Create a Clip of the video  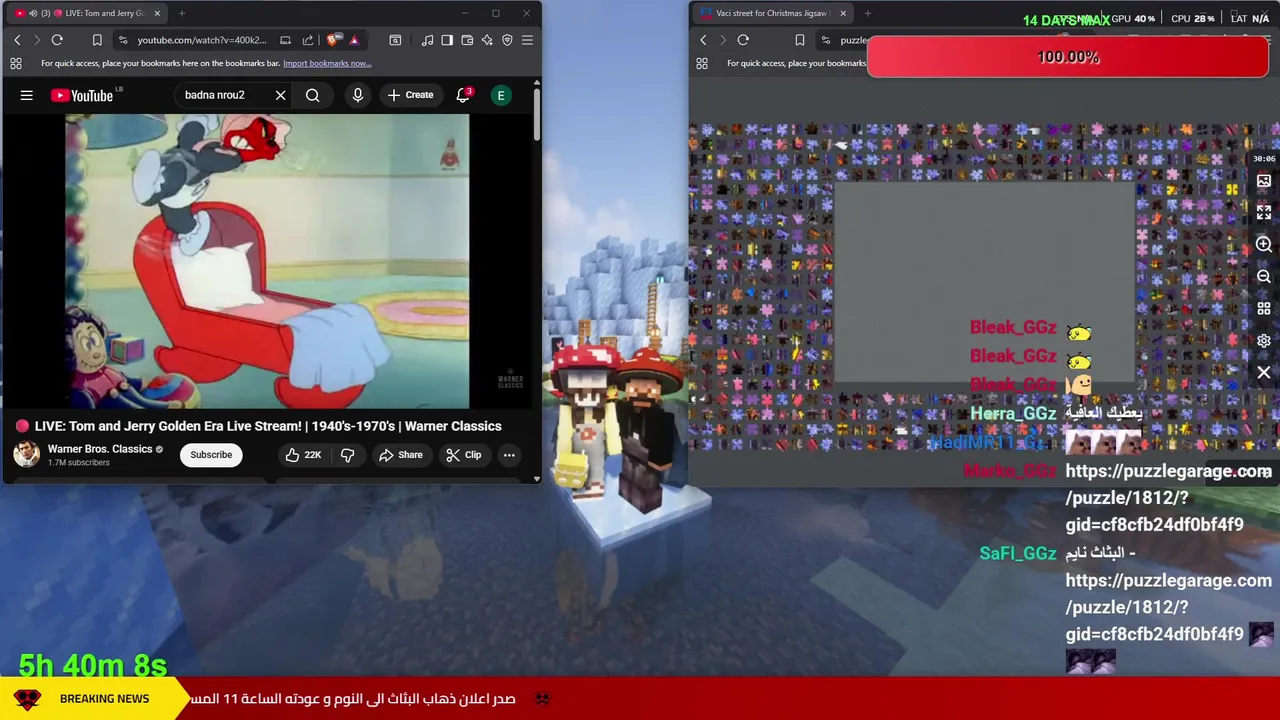coord(463,455)
